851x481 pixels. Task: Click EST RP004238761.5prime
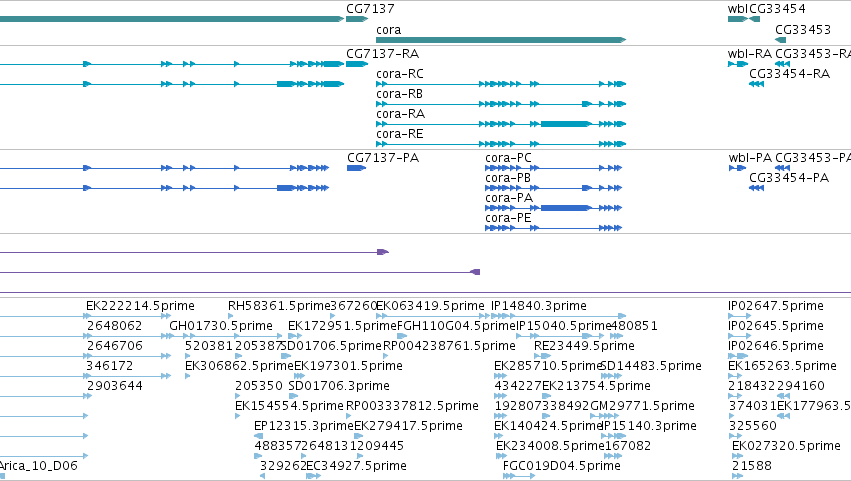449,346
